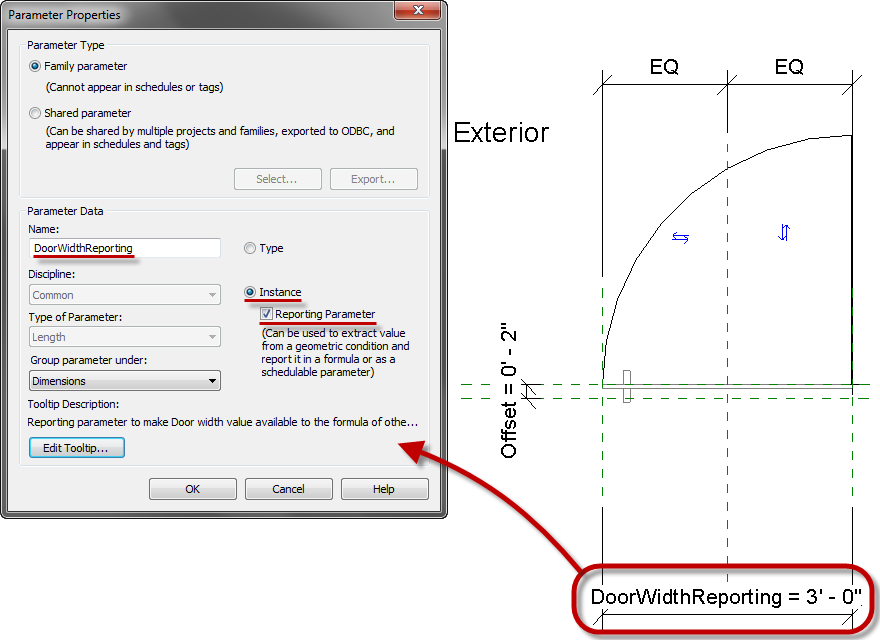The height and width of the screenshot is (640, 880).
Task: Click the Export button
Action: [374, 179]
